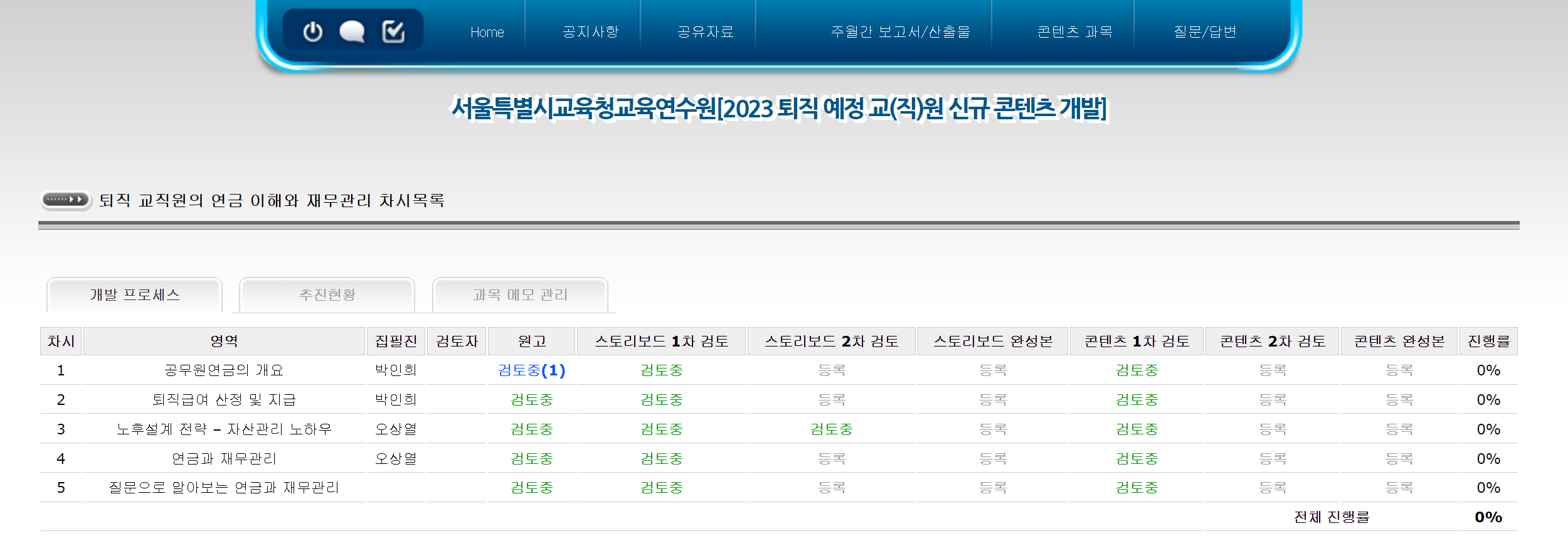The width and height of the screenshot is (1568, 538).
Task: Click the 집필진 column header
Action: pos(396,341)
